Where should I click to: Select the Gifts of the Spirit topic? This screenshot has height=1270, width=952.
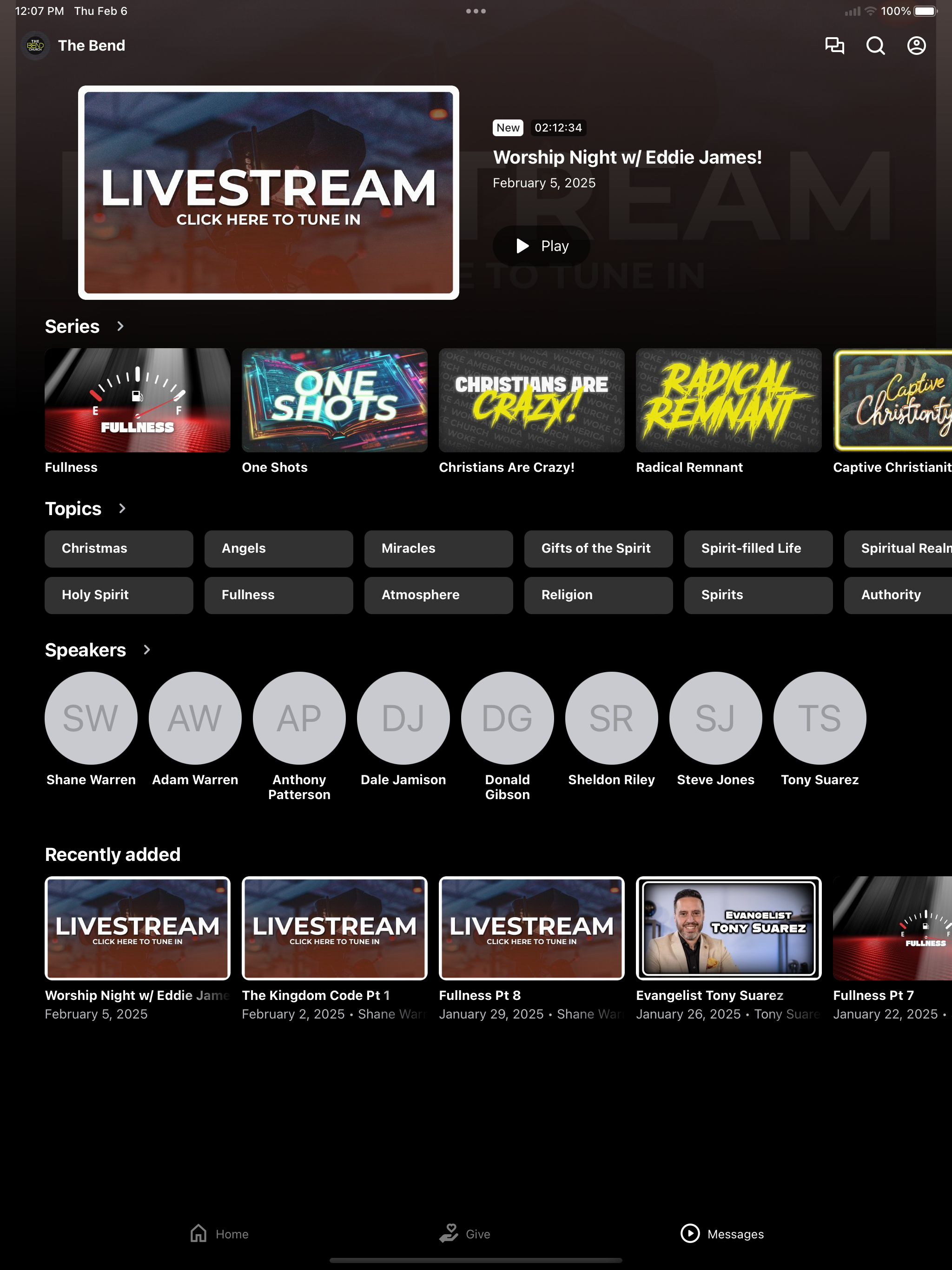pyautogui.click(x=598, y=549)
